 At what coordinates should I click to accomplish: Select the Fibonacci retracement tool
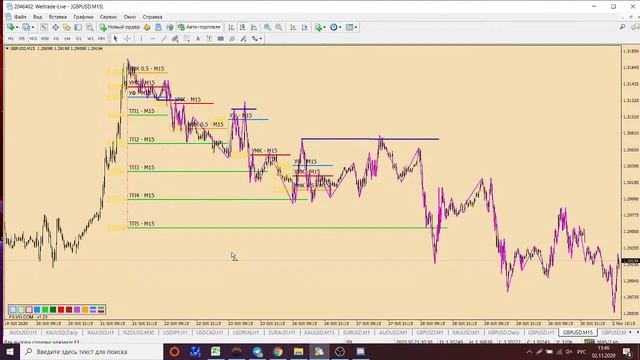tap(187, 39)
